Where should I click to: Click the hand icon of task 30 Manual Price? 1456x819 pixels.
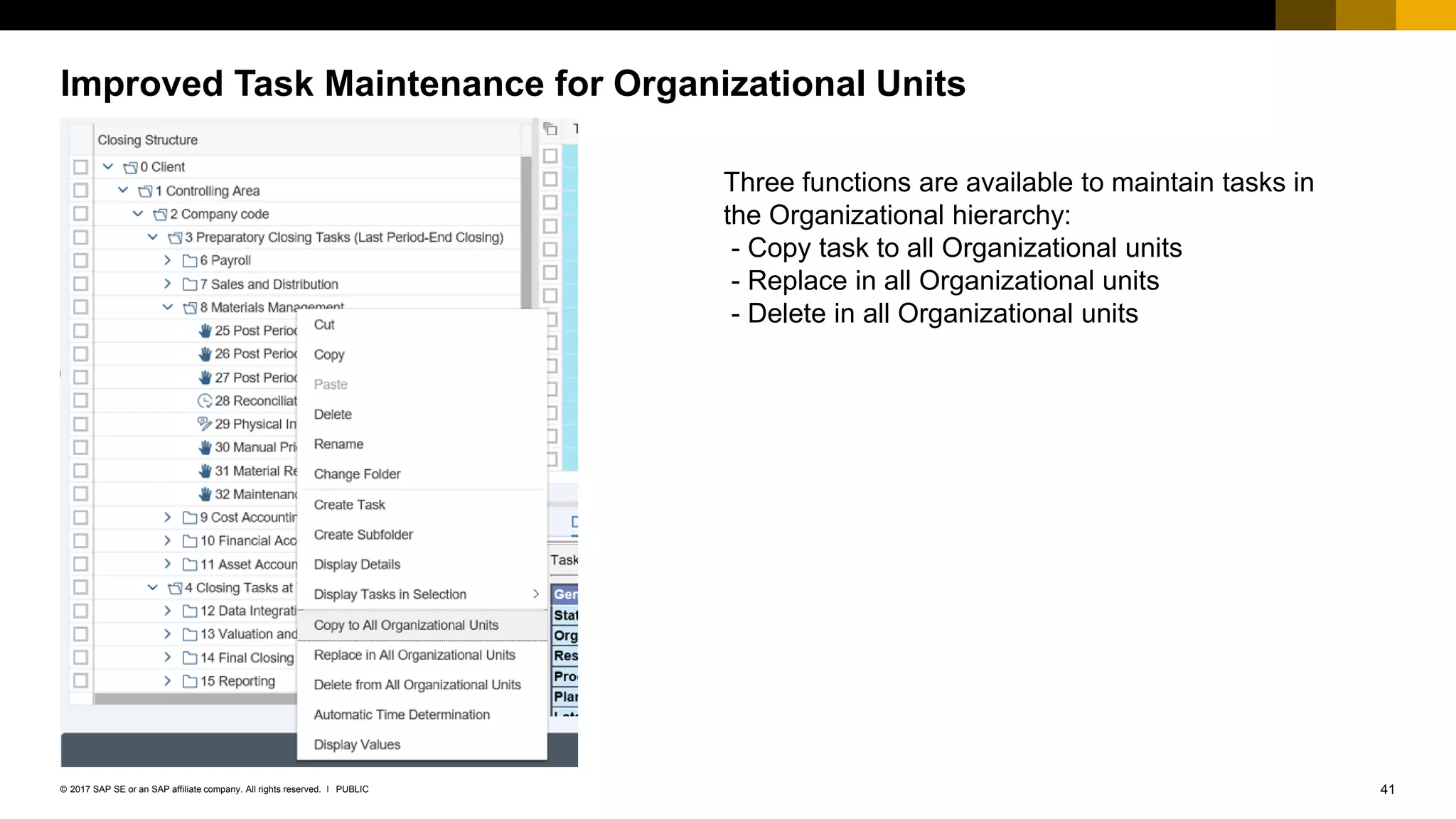pos(205,447)
